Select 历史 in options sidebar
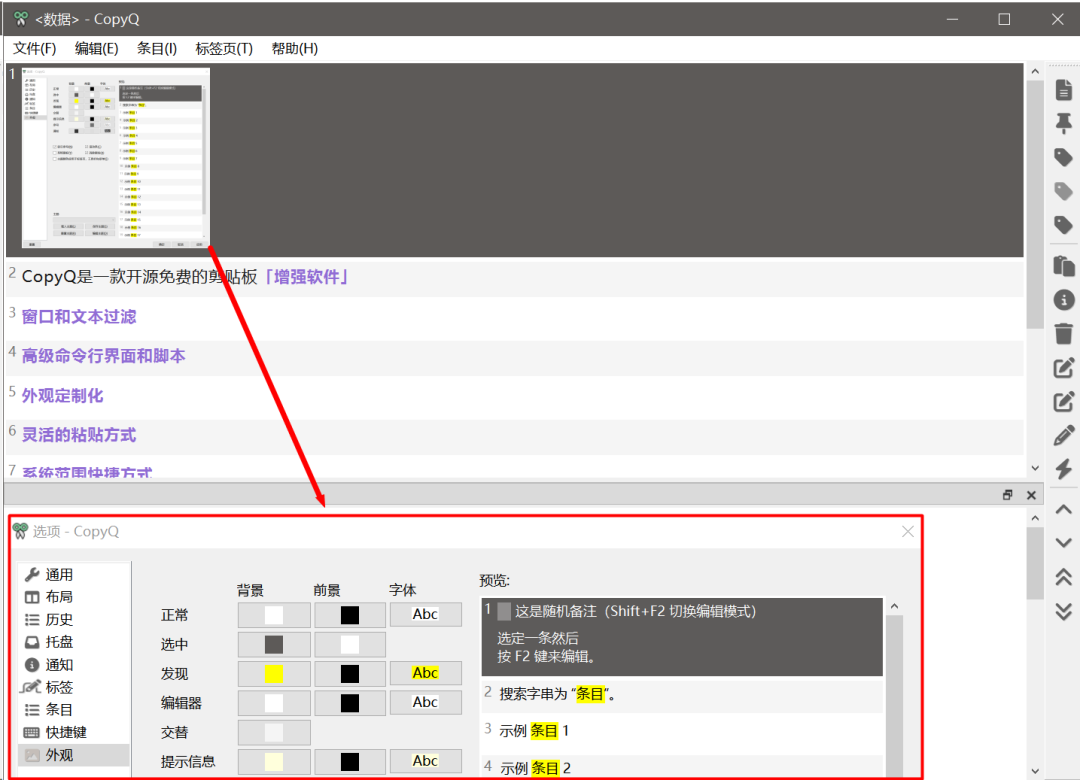This screenshot has height=780, width=1080. 74,619
